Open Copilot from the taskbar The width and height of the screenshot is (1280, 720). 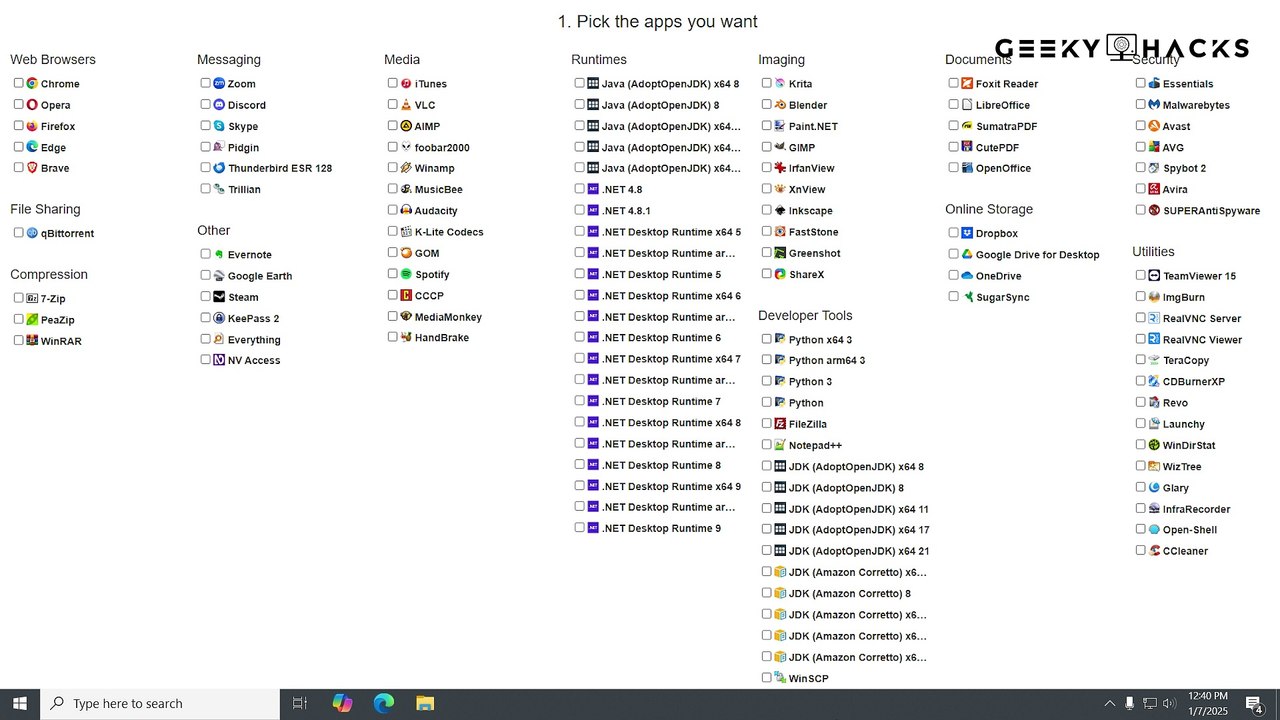342,704
